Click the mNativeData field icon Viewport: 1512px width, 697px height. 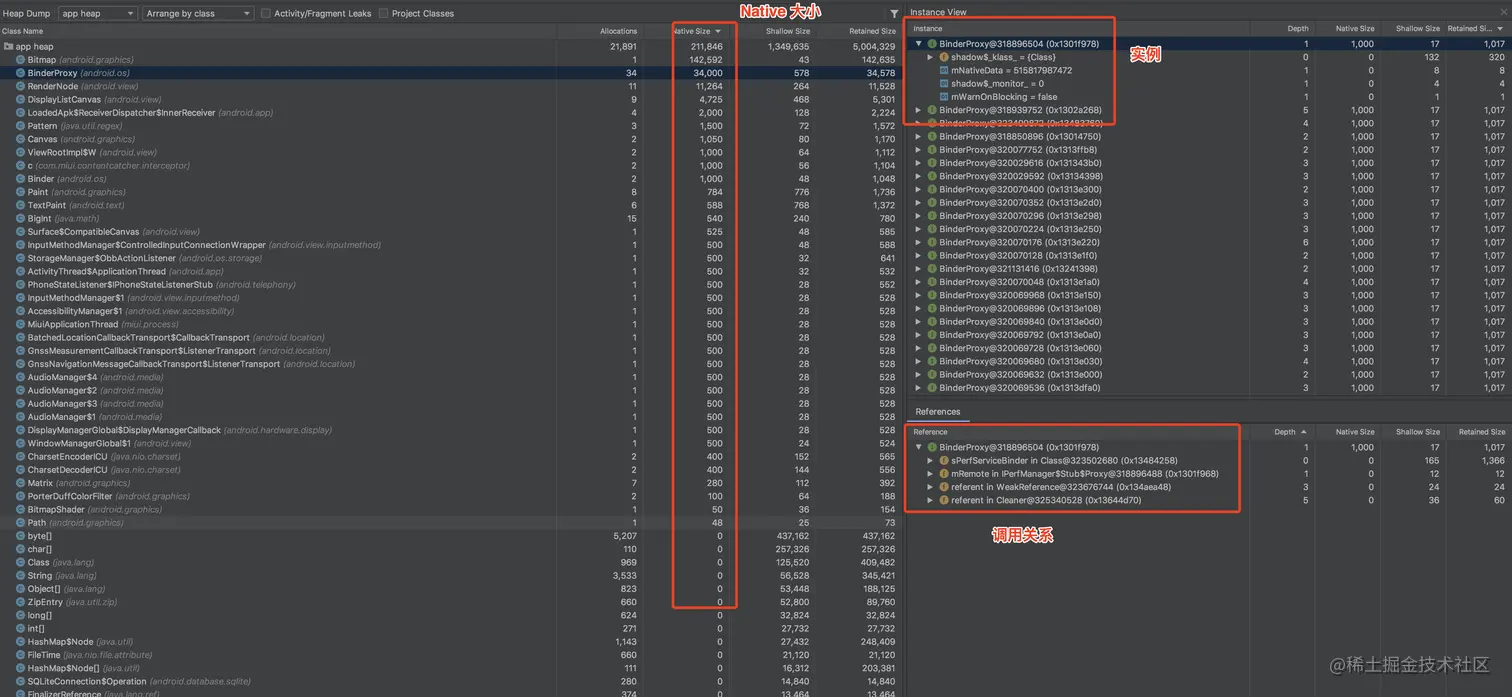(x=944, y=71)
